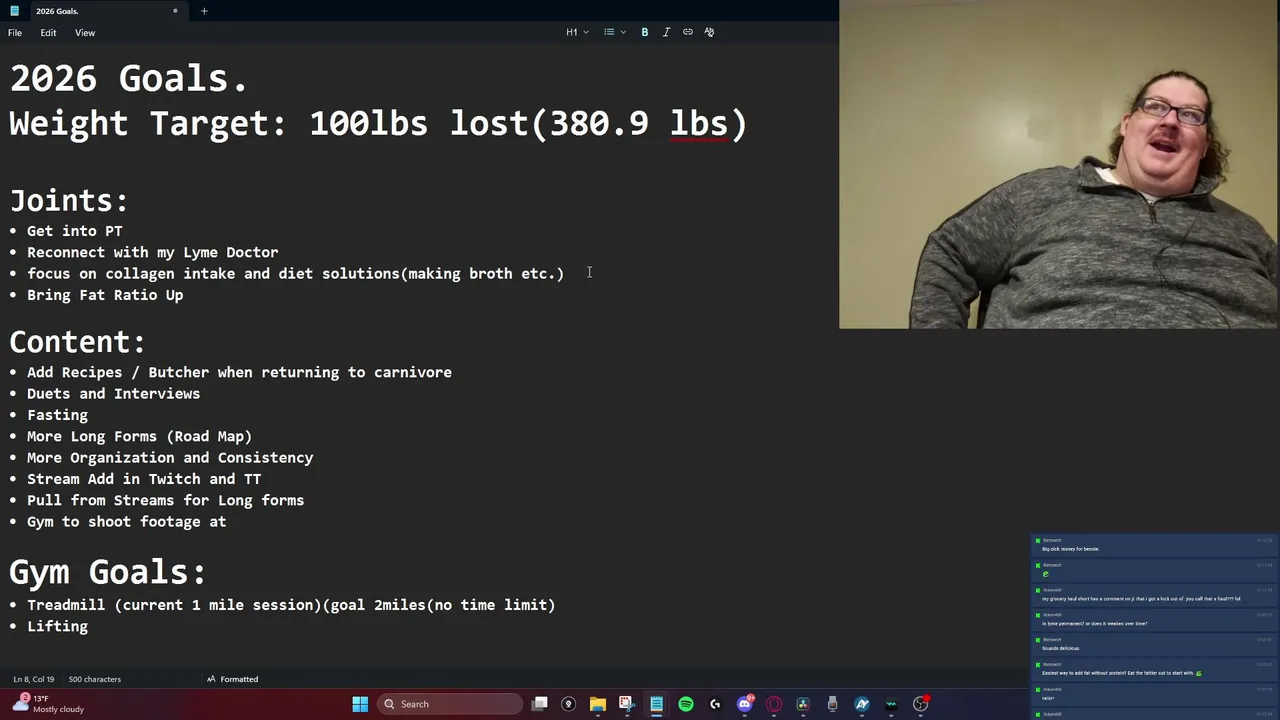Open DaVinci Resolve from taskbar
Screen dimensions: 1280x720
pos(803,704)
